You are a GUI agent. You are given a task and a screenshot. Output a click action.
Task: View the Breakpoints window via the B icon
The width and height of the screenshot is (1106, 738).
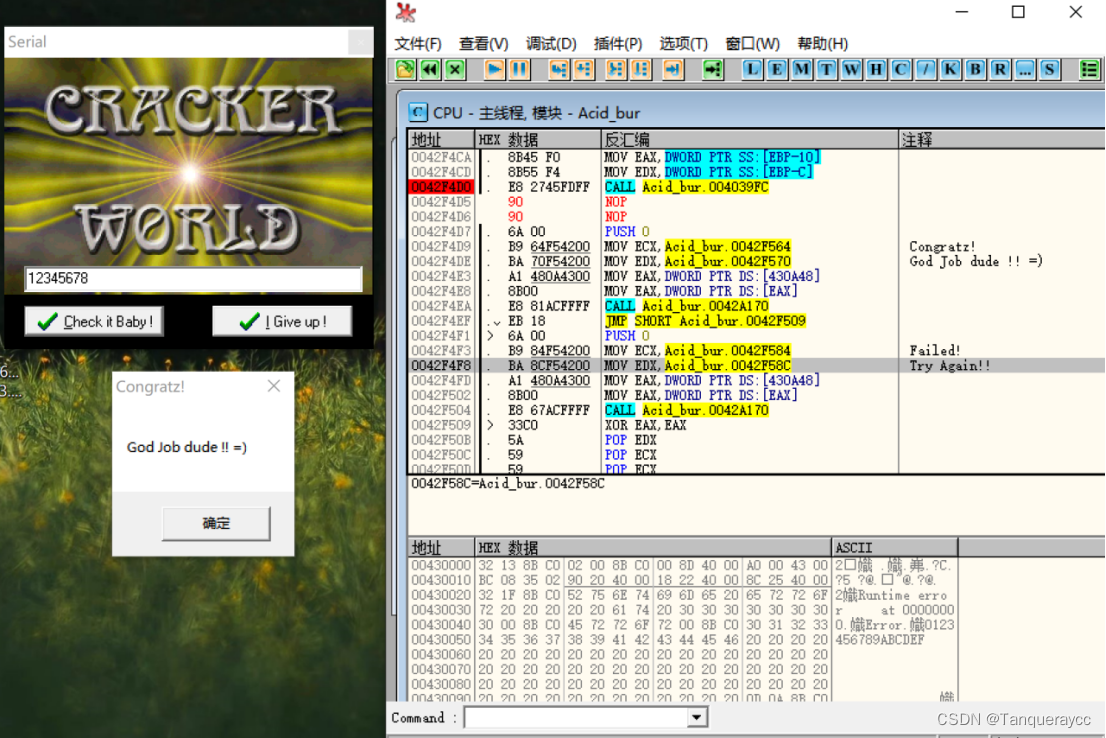(x=973, y=69)
